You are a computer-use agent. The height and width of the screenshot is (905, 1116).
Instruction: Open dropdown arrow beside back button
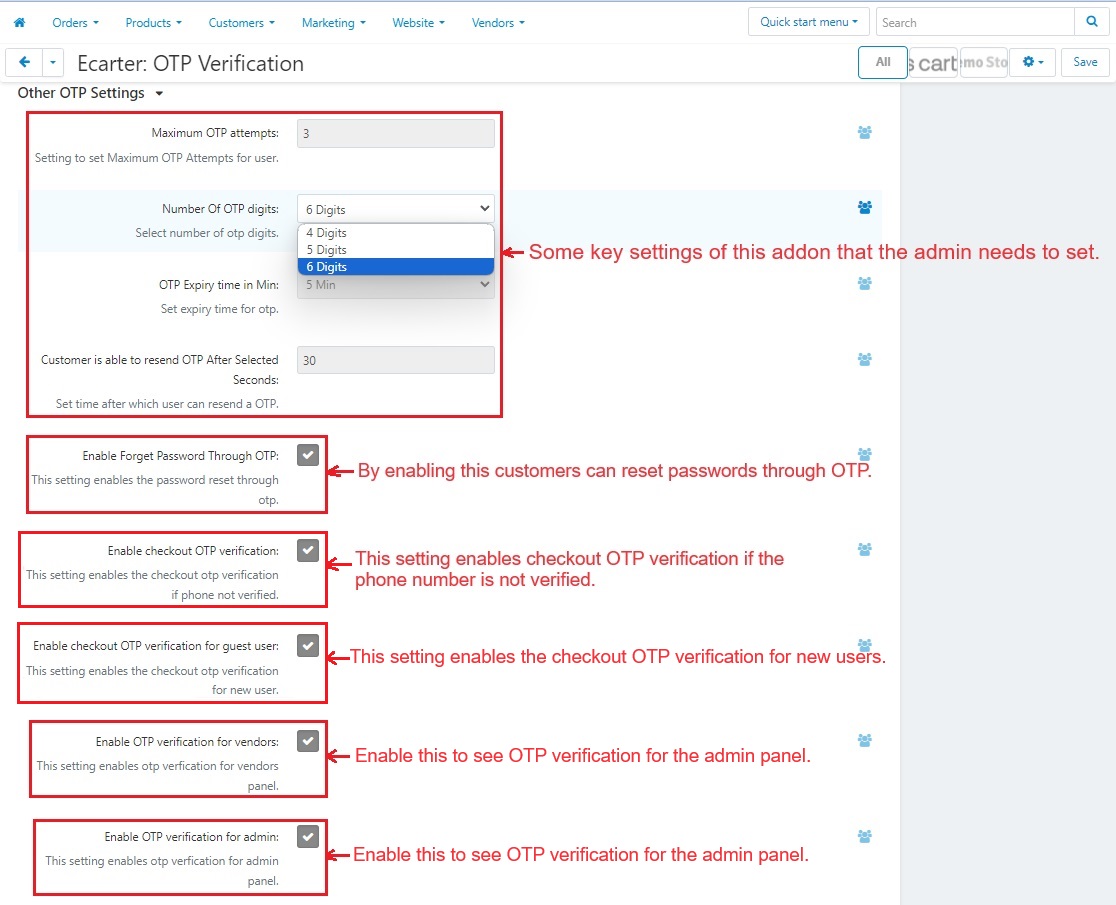(x=53, y=63)
